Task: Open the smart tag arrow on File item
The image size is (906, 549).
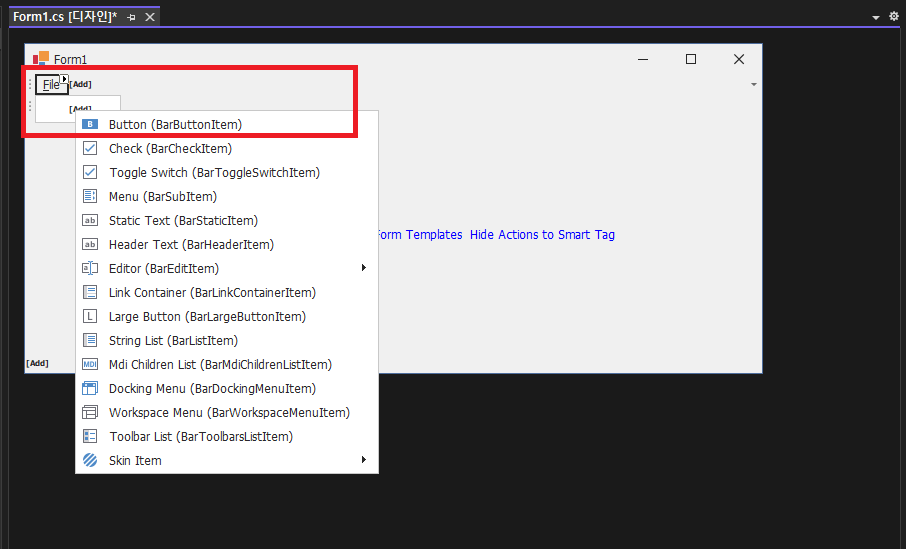Action: (x=64, y=79)
